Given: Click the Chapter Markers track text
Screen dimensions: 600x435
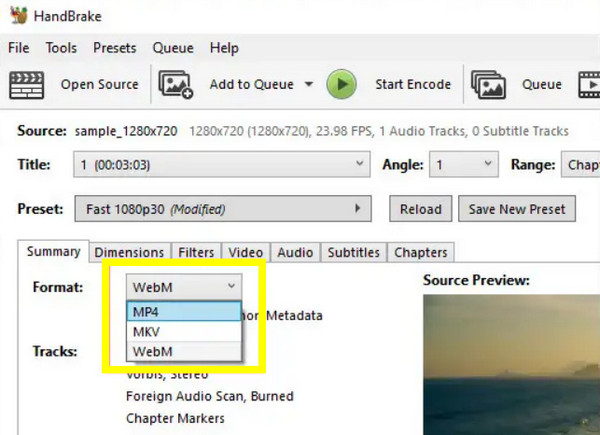Looking at the screenshot, I should (175, 418).
